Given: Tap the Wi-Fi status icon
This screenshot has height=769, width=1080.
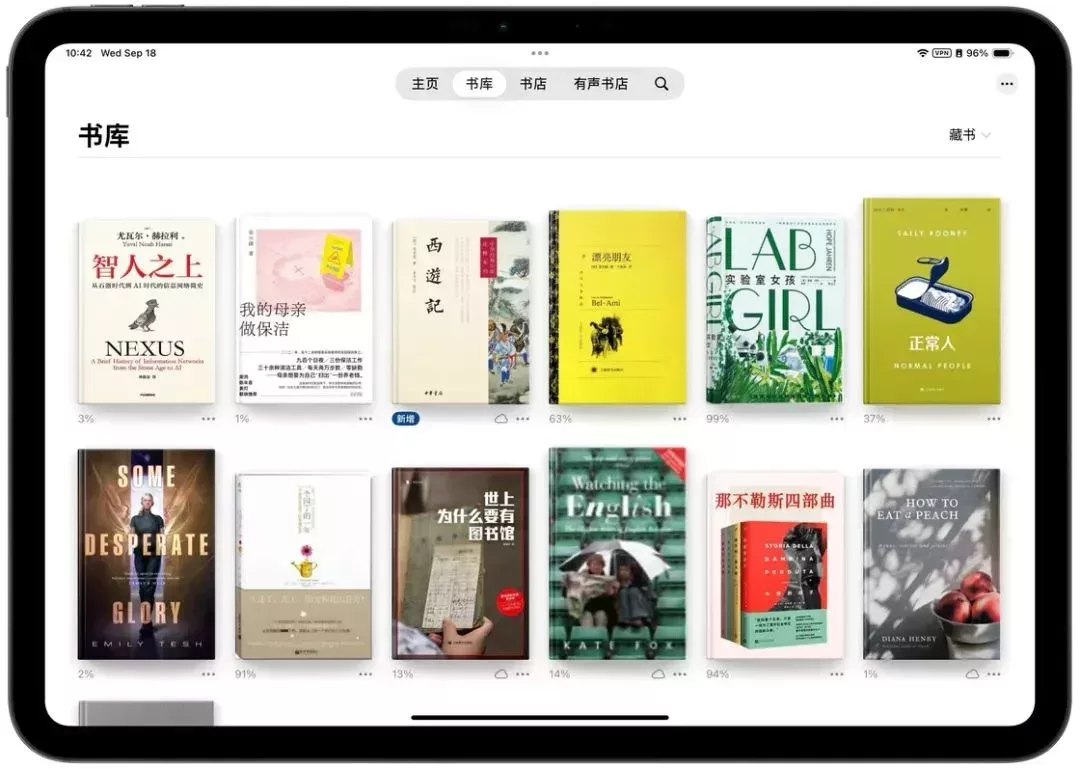Looking at the screenshot, I should pyautogui.click(x=922, y=53).
